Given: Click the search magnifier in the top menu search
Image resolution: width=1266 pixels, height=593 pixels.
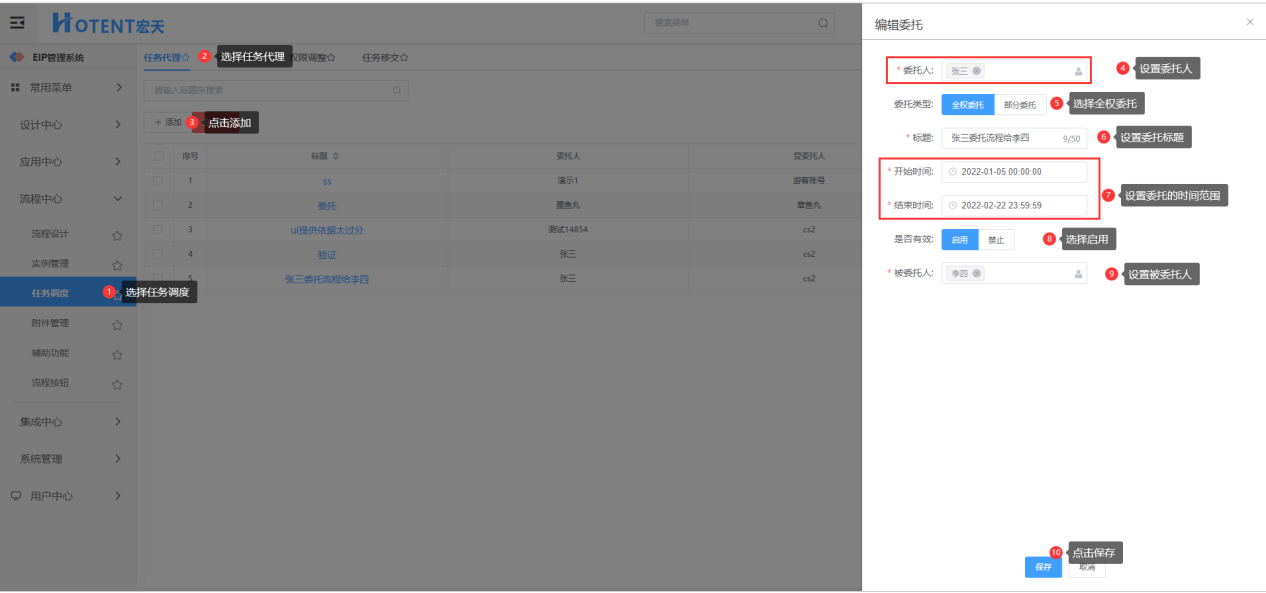Looking at the screenshot, I should pyautogui.click(x=823, y=23).
